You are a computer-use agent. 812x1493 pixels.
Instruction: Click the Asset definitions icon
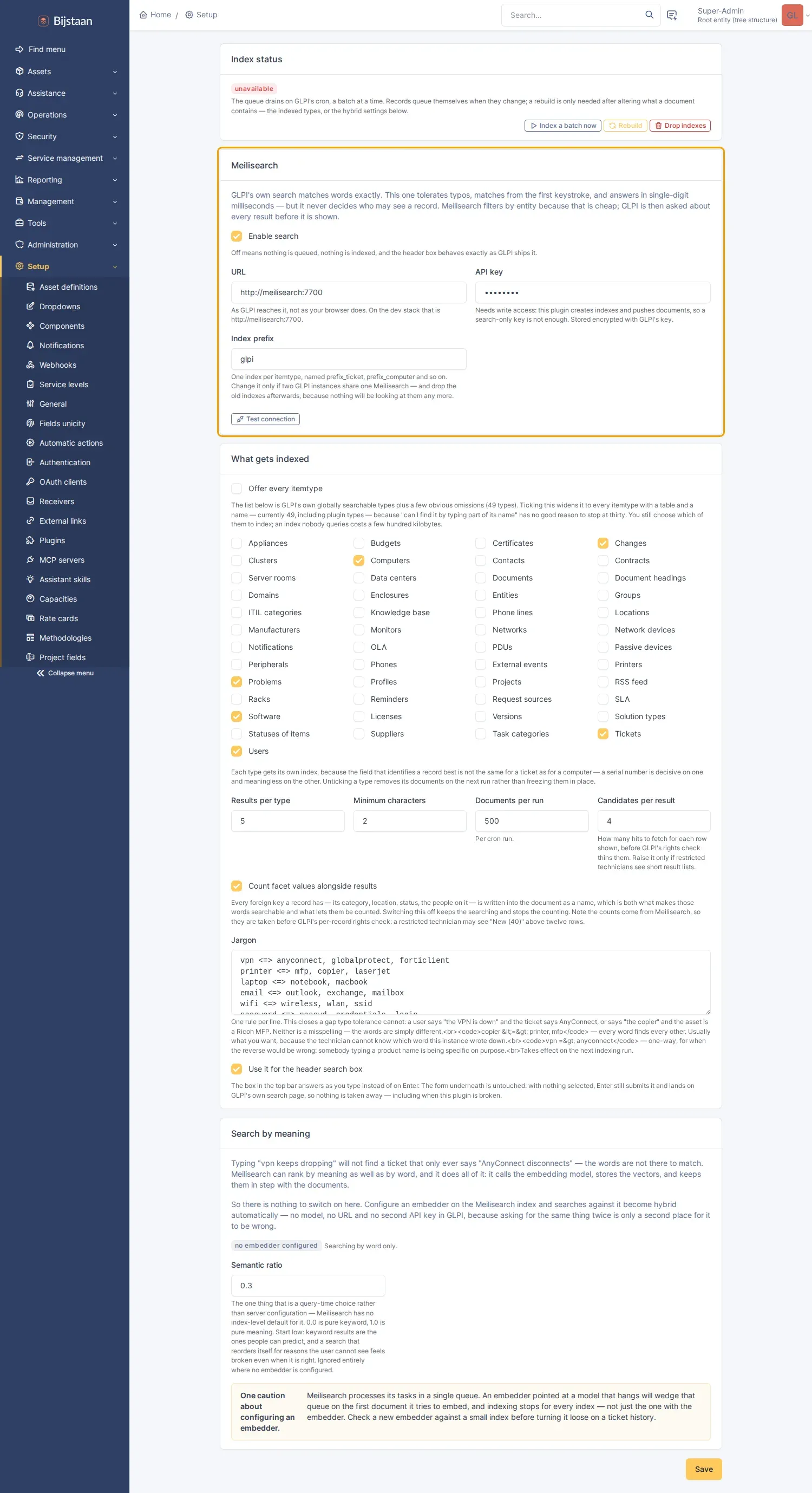coord(30,287)
